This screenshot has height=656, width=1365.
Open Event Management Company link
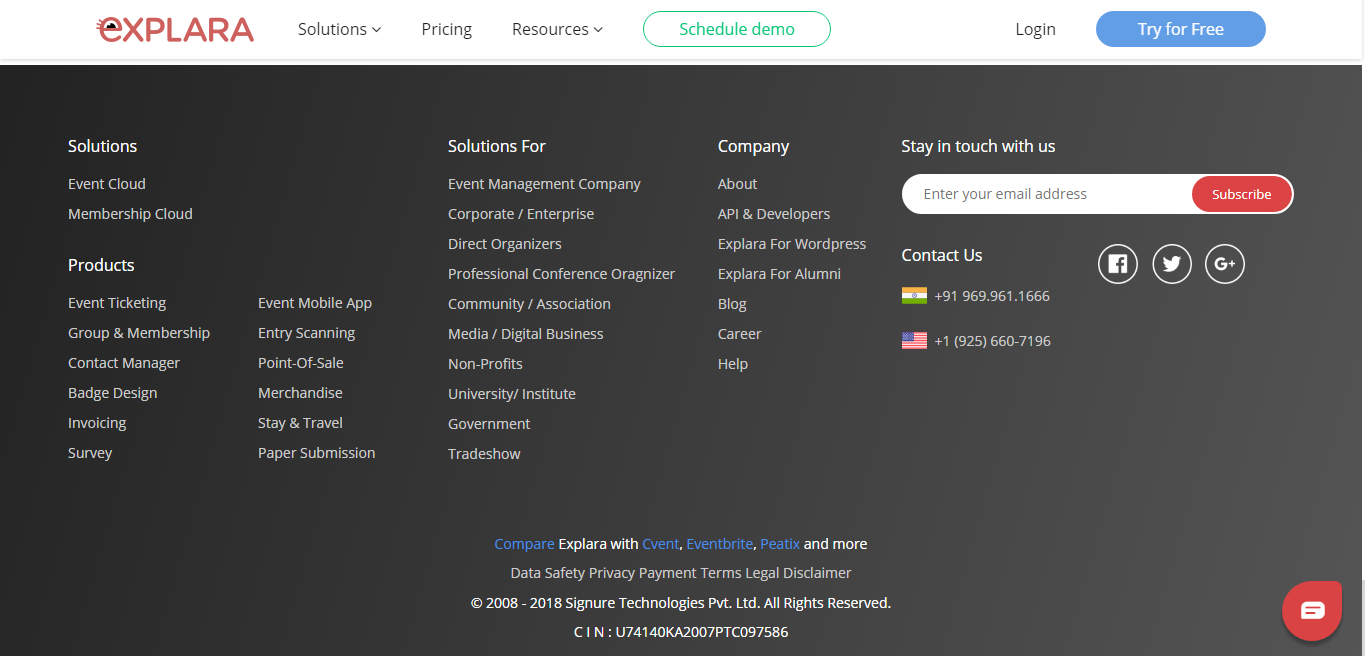(544, 184)
